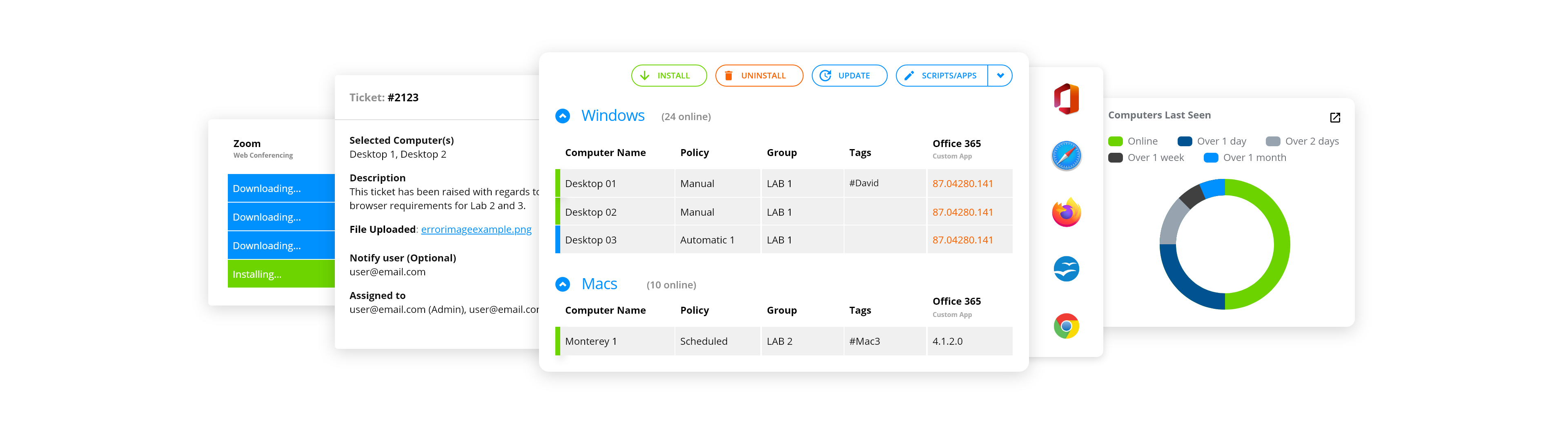
Task: Toggle the Over 1 day legend swatch
Action: tap(1185, 141)
